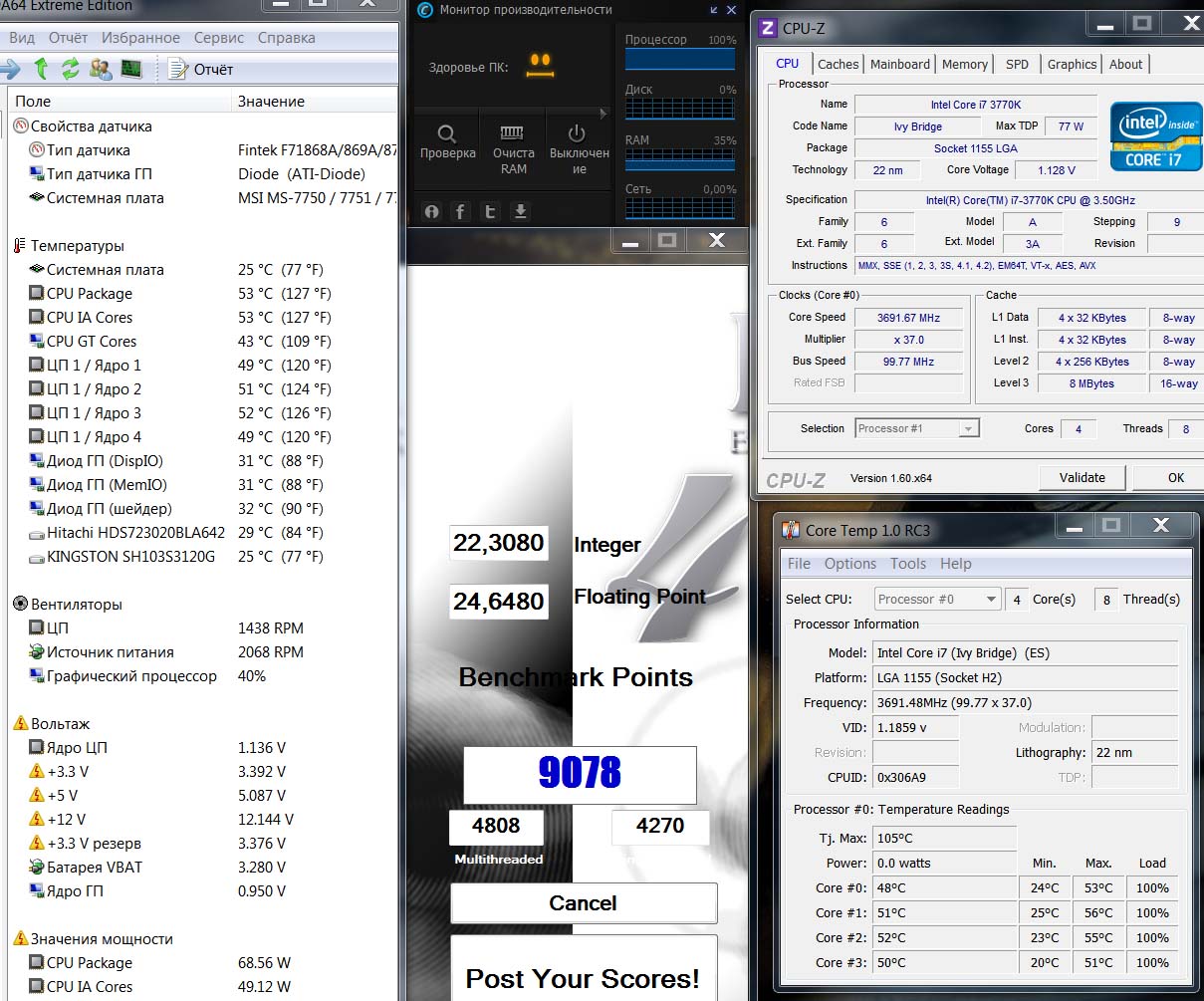Open the Options menu in Core Temp
This screenshot has height=1001, width=1204.
tap(849, 563)
